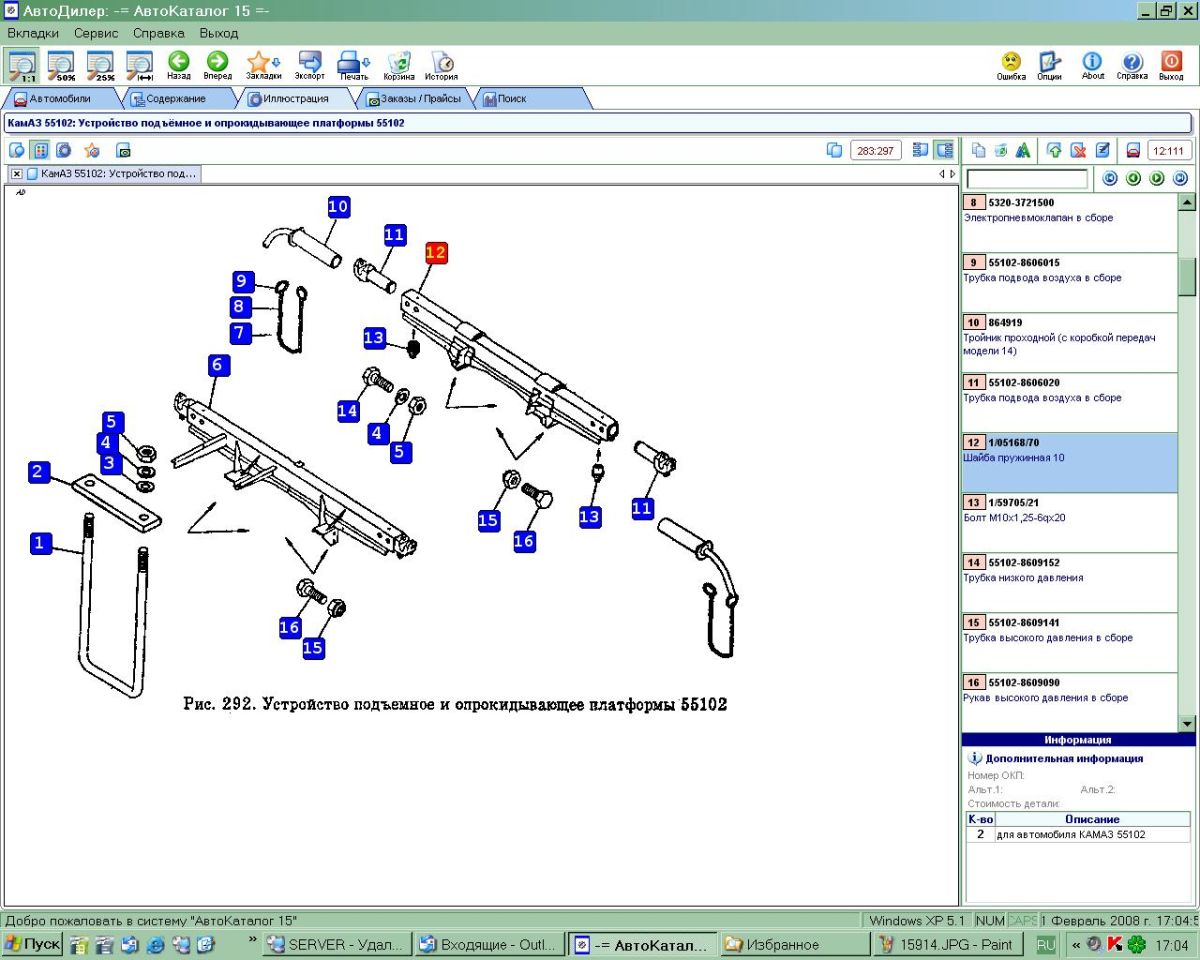
Task: Click the RU language indicator in tray
Action: [1046, 944]
